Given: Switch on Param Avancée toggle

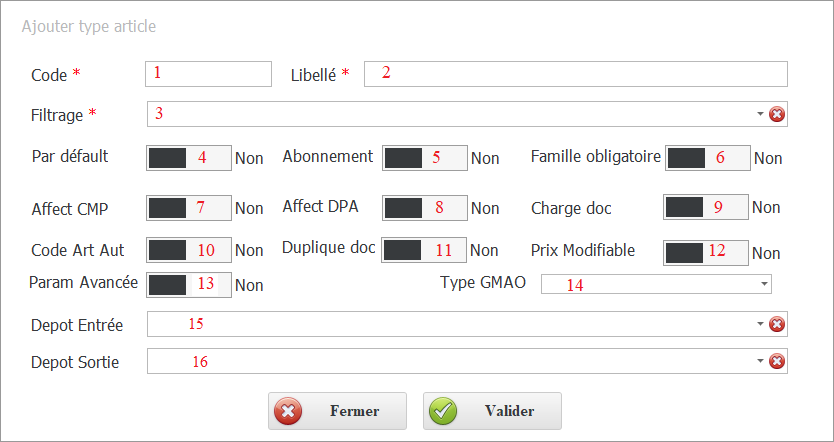Looking at the screenshot, I should click(189, 284).
